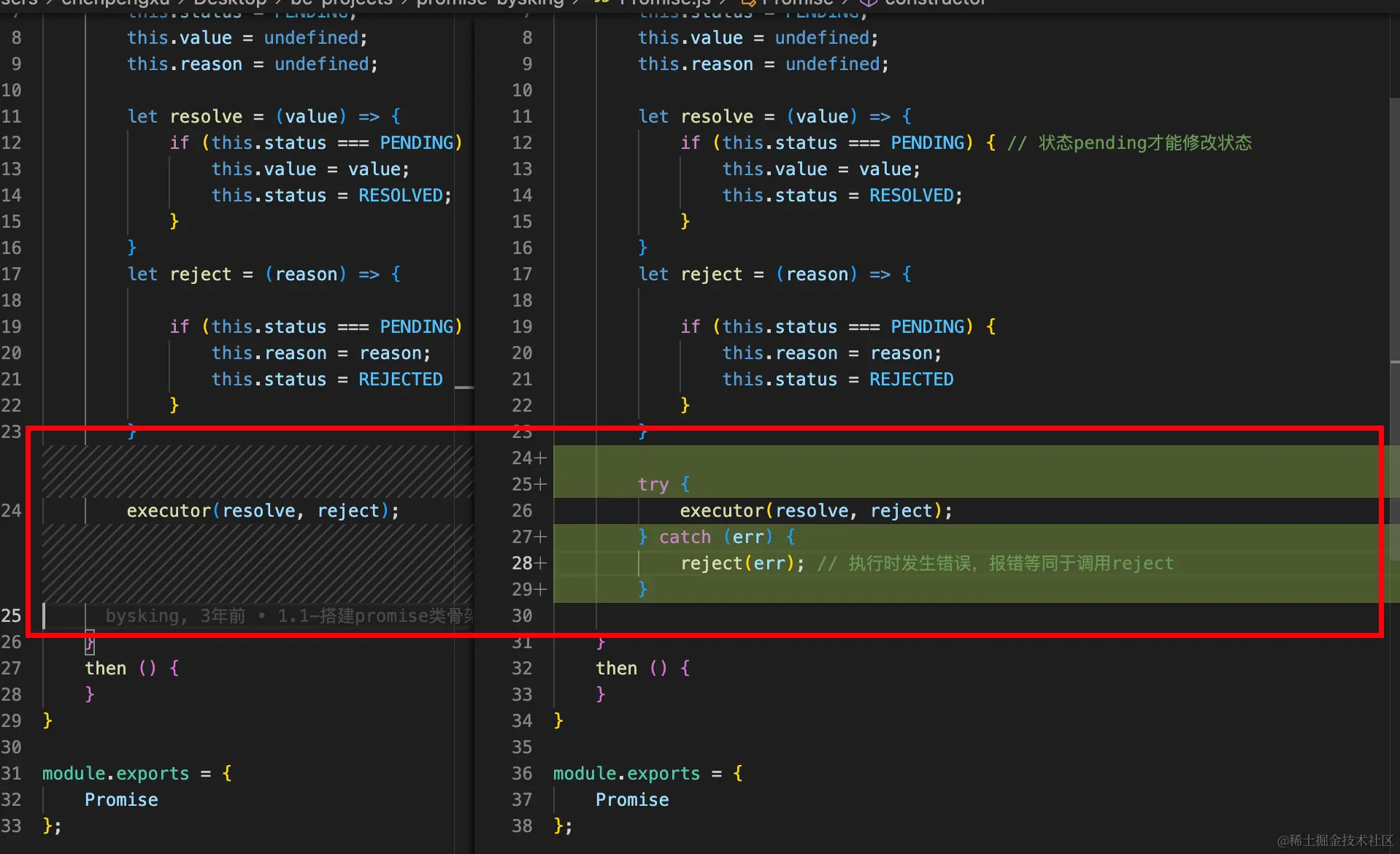1400x854 pixels.
Task: Click this.status = REJECTED in modified pane
Action: 838,379
